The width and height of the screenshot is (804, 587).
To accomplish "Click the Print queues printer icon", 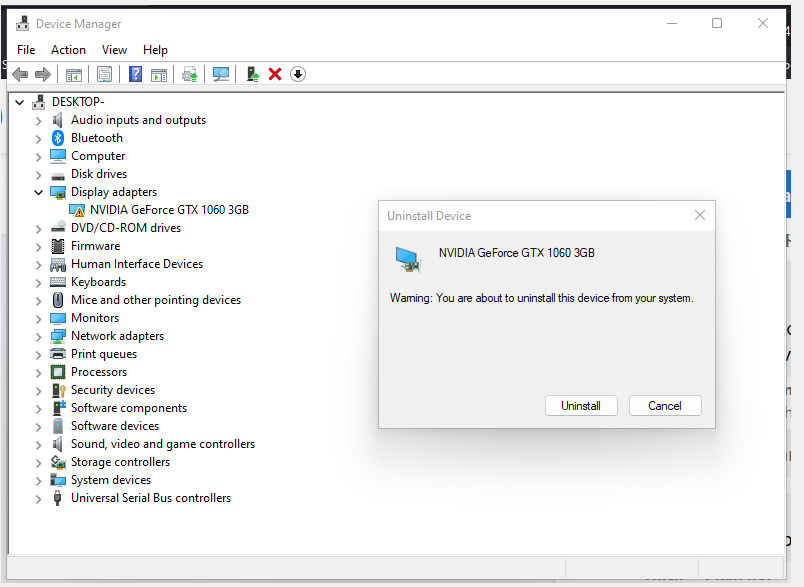I will pos(58,354).
